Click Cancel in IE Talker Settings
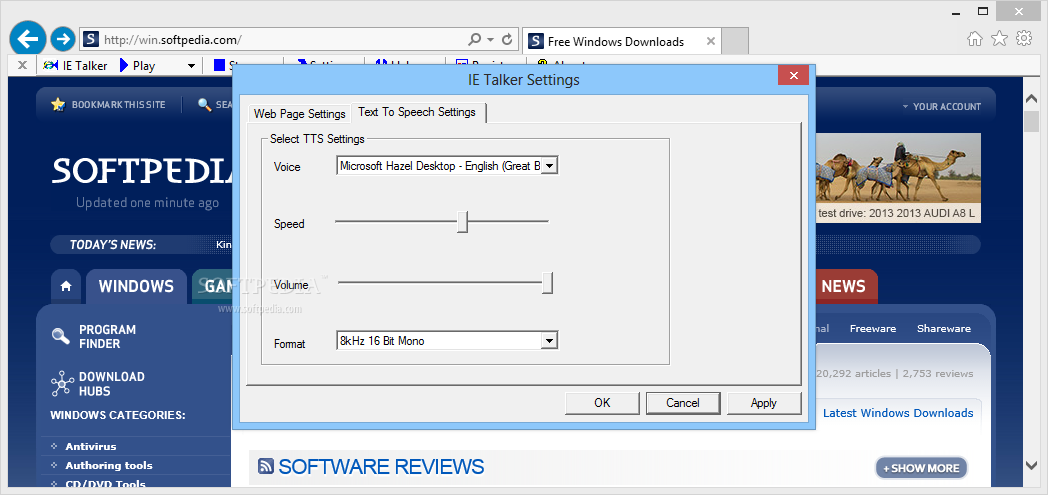The image size is (1048, 495). (x=682, y=403)
